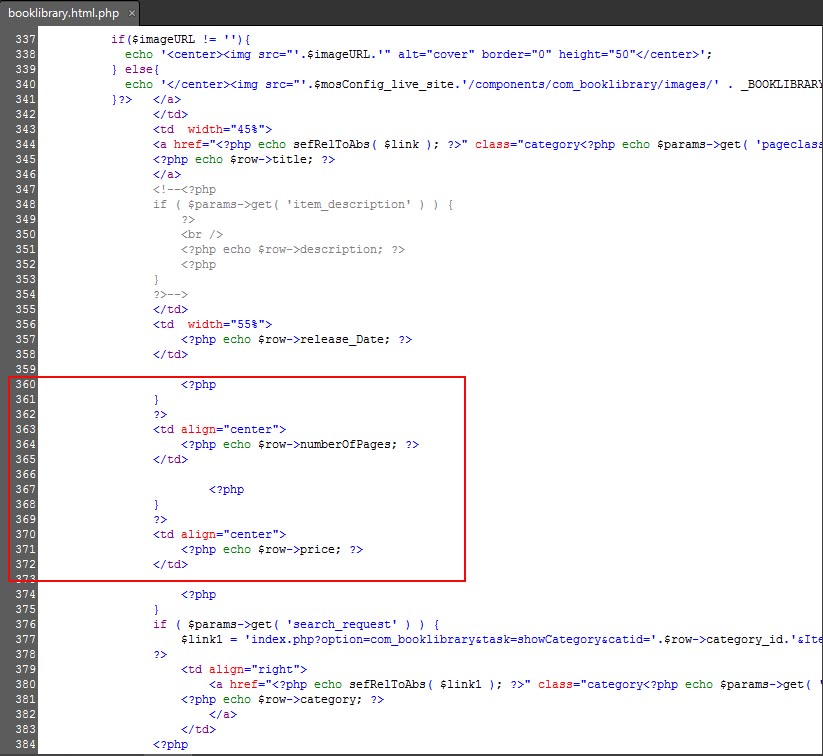Image resolution: width=823 pixels, height=756 pixels.
Task: Click '<td align="center">' on line 370
Action: click(x=219, y=534)
